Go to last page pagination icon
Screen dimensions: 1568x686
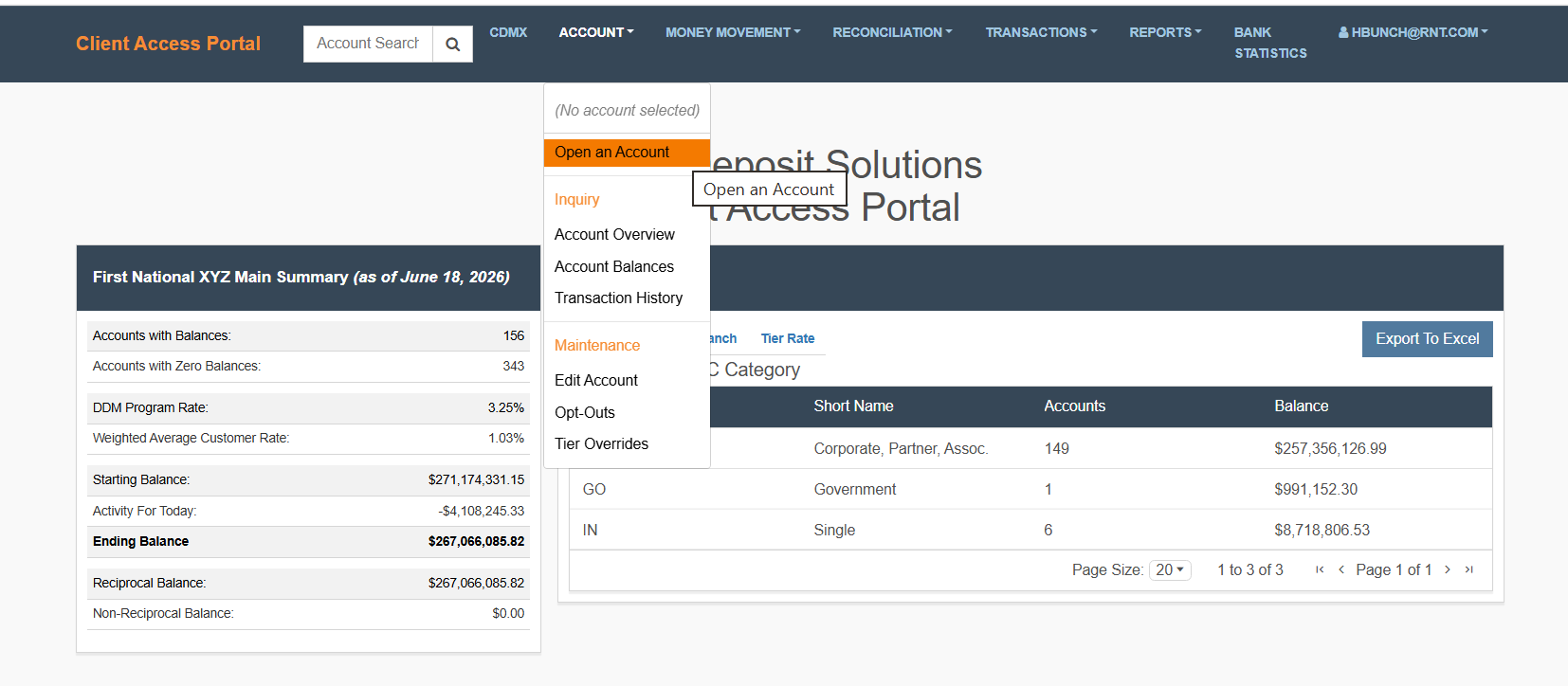(1469, 569)
